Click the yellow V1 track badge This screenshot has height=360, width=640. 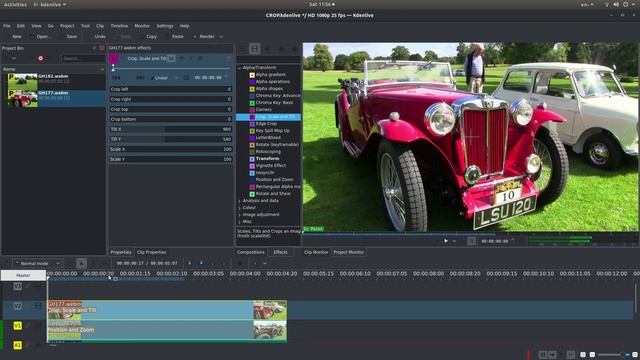(x=17, y=326)
